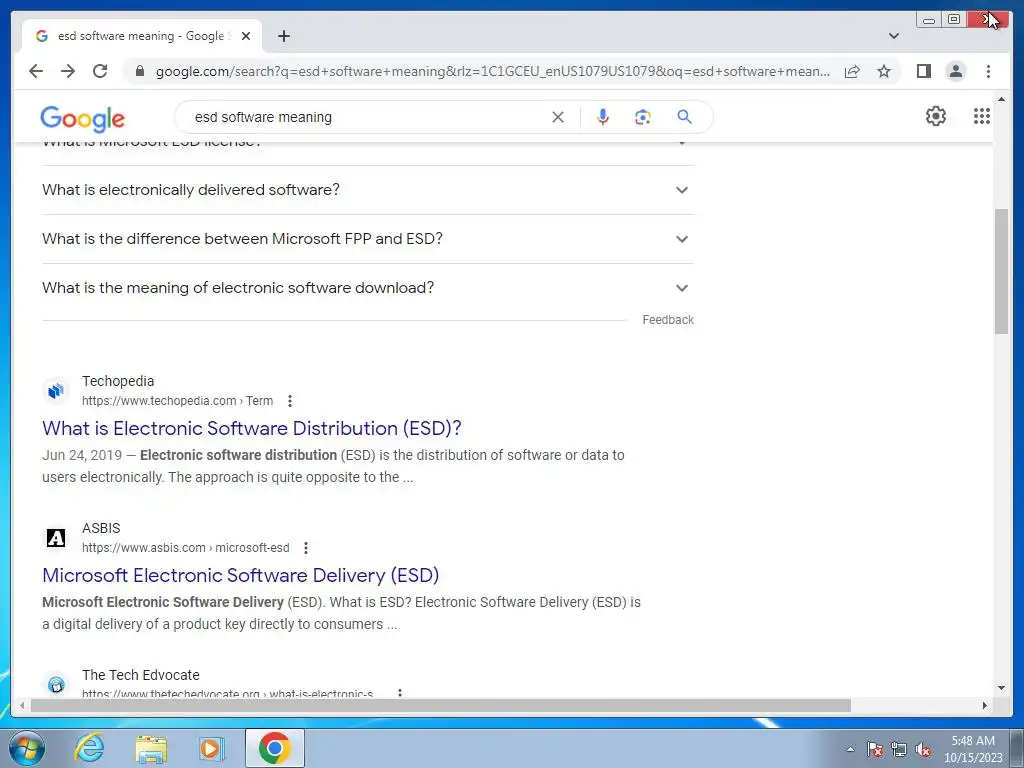1024x768 pixels.
Task: Open the Windows Start menu
Action: click(26, 748)
